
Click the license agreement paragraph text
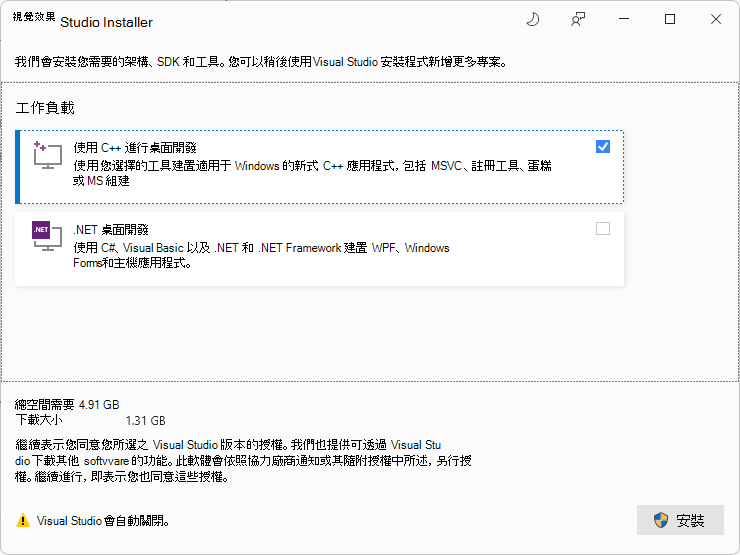[243, 461]
